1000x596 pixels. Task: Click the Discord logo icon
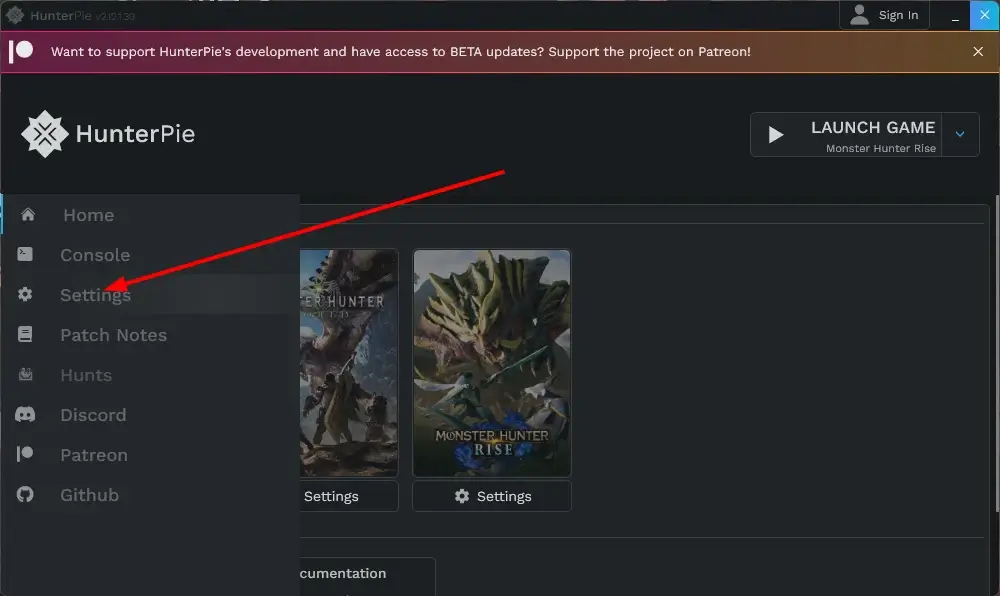point(25,414)
